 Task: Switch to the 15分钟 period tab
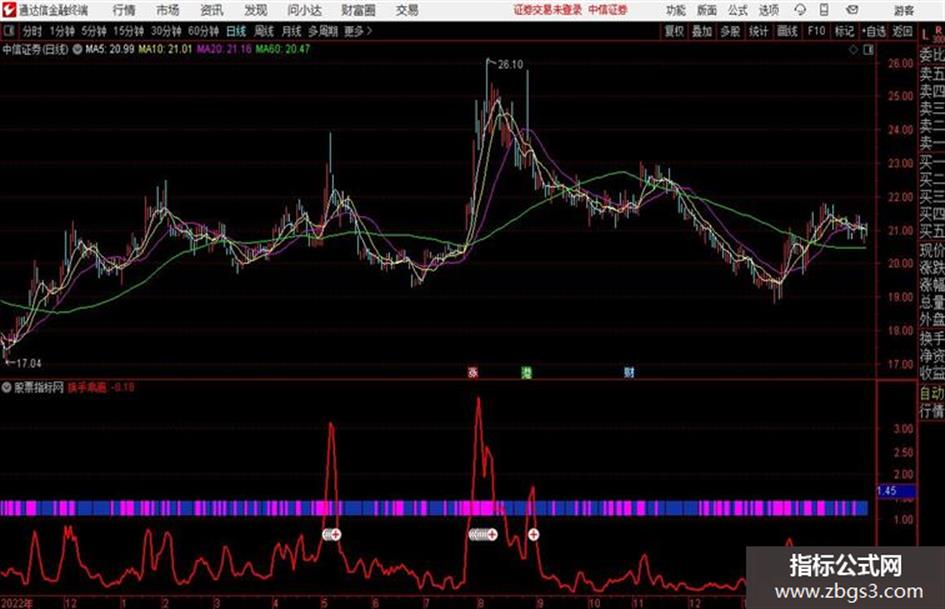[x=128, y=31]
